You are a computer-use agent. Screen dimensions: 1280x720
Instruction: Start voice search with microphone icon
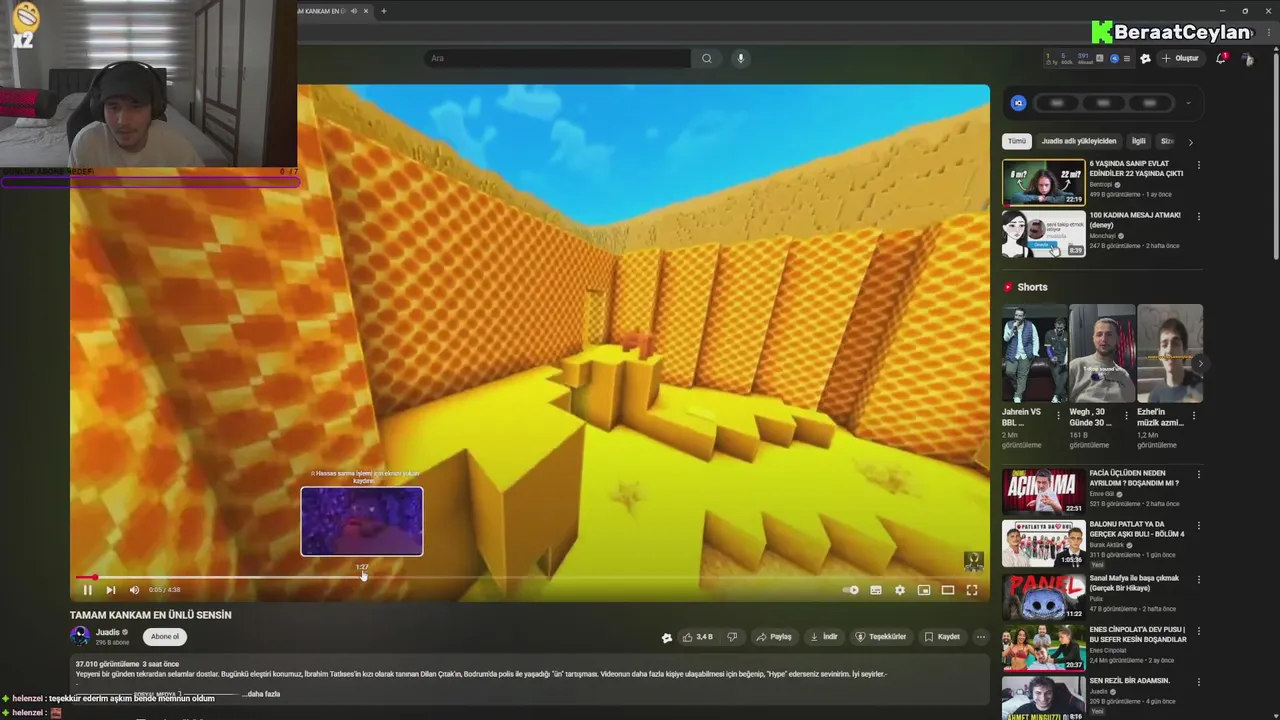click(x=741, y=58)
